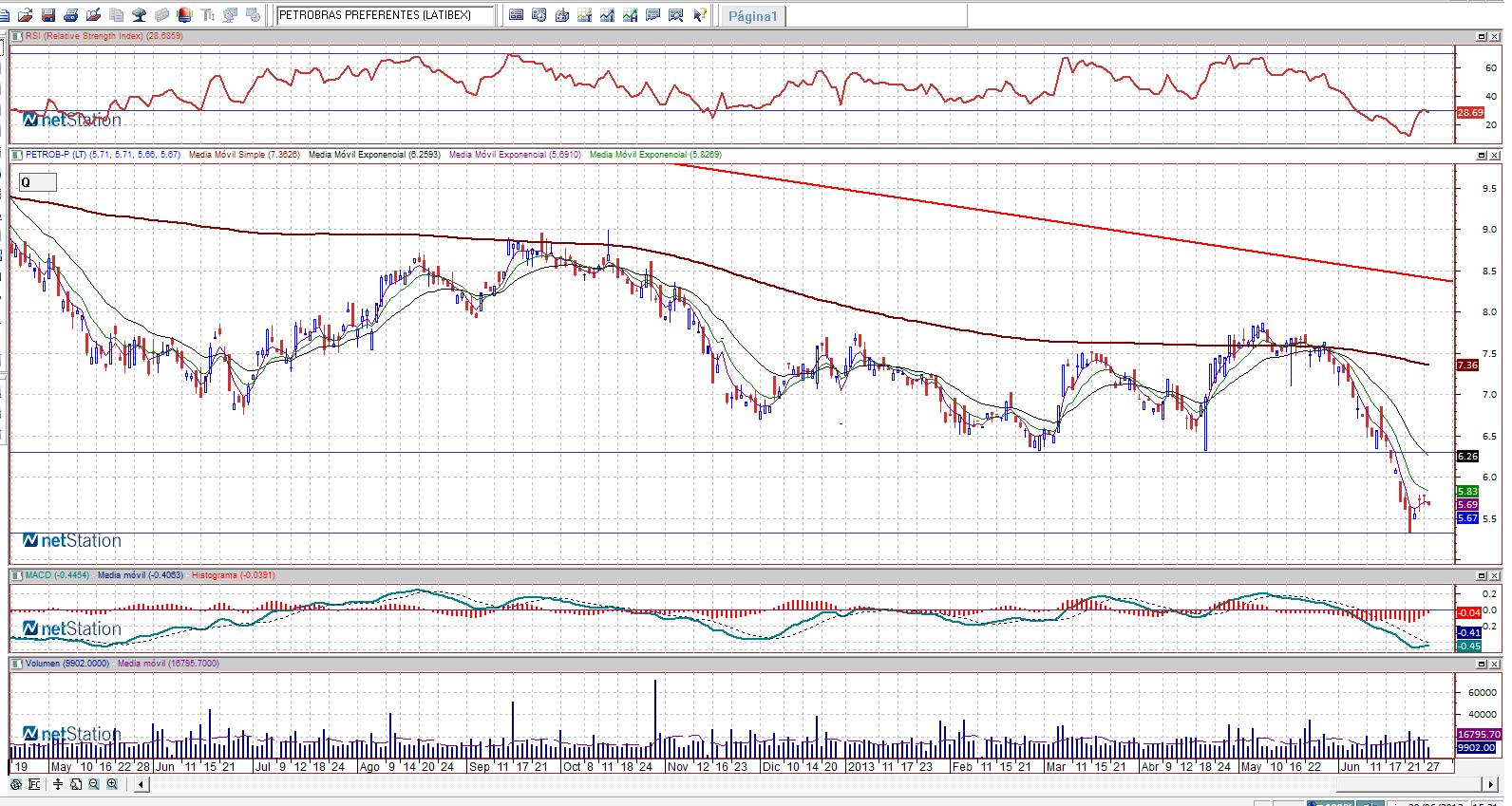Click the vertical compress arrows icon

point(58,784)
